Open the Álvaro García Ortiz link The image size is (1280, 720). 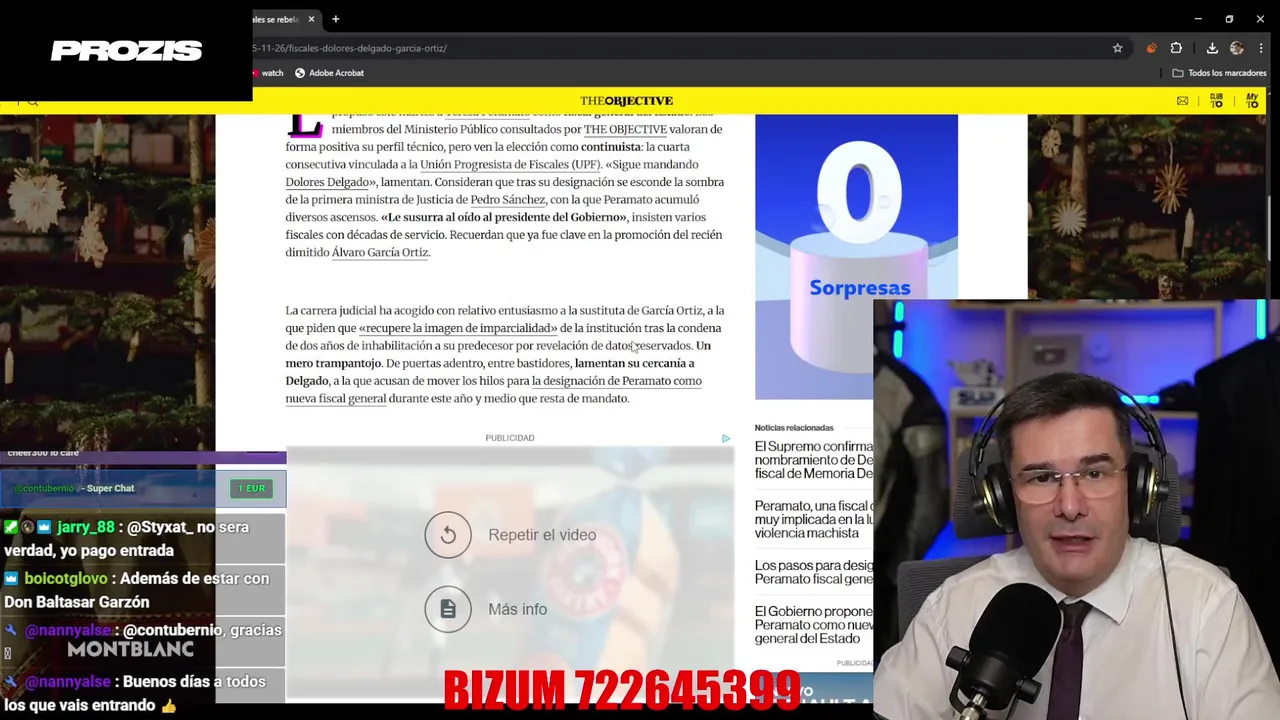379,253
